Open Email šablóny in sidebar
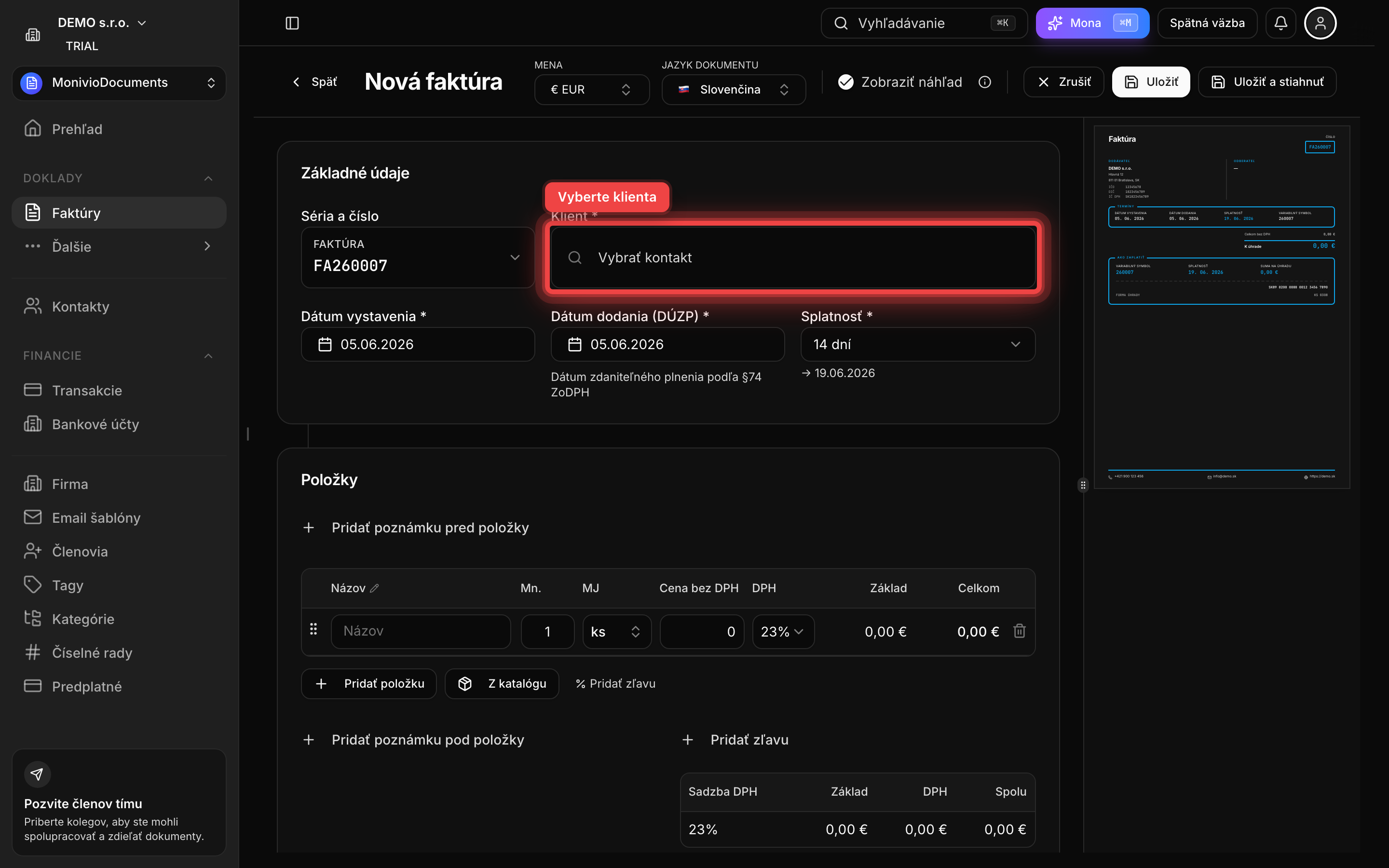 click(119, 518)
